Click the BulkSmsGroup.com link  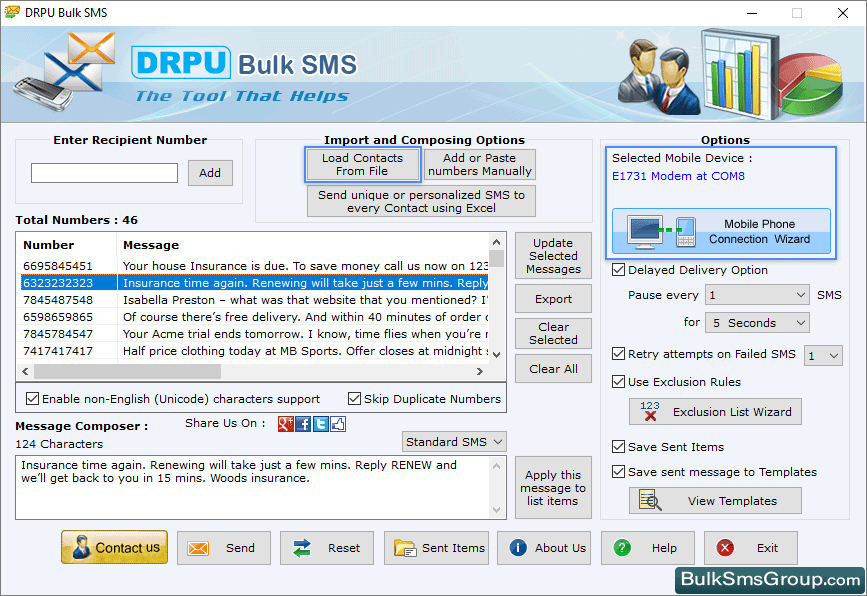tap(771, 579)
